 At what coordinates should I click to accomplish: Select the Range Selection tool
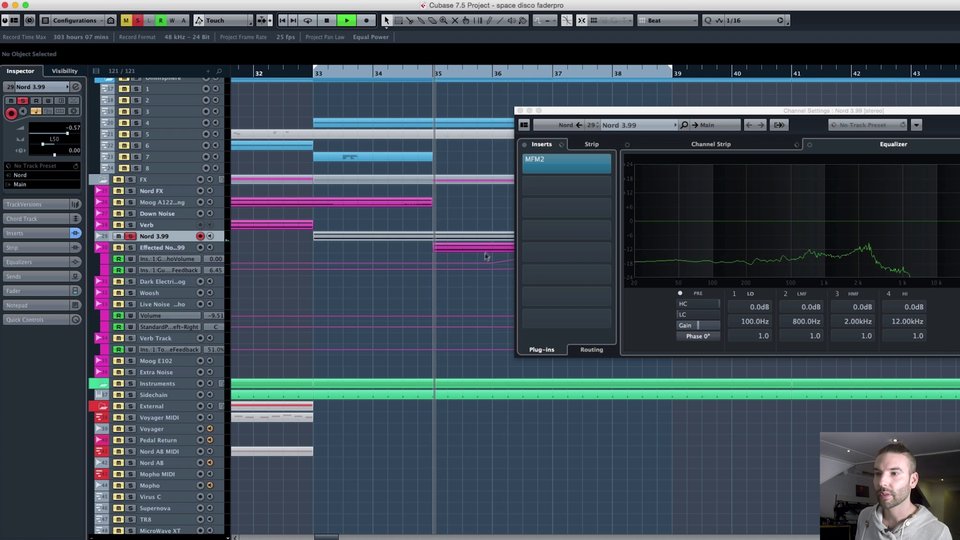pyautogui.click(x=398, y=20)
